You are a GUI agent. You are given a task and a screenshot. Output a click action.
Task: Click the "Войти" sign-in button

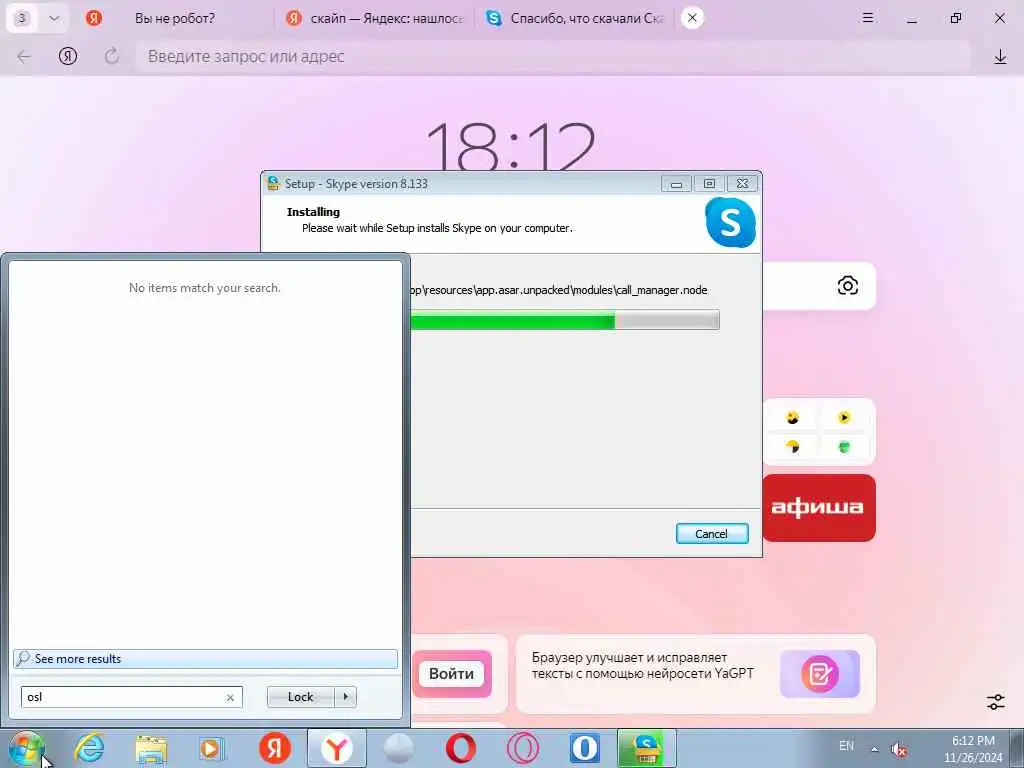451,673
